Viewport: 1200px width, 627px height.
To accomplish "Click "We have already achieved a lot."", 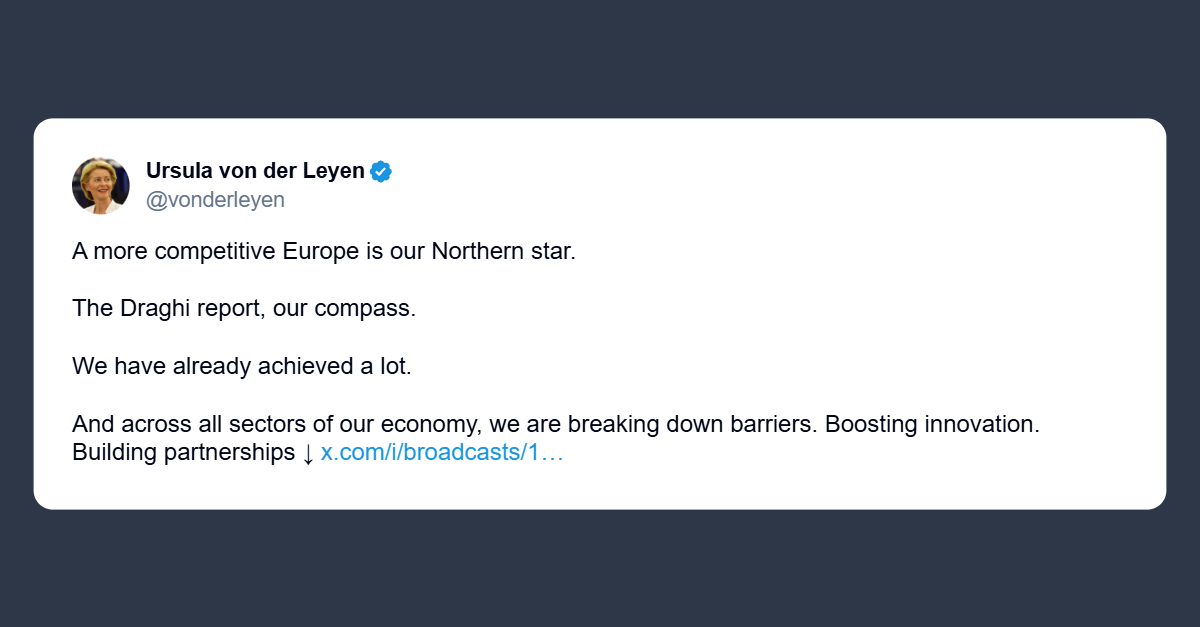I will 242,366.
